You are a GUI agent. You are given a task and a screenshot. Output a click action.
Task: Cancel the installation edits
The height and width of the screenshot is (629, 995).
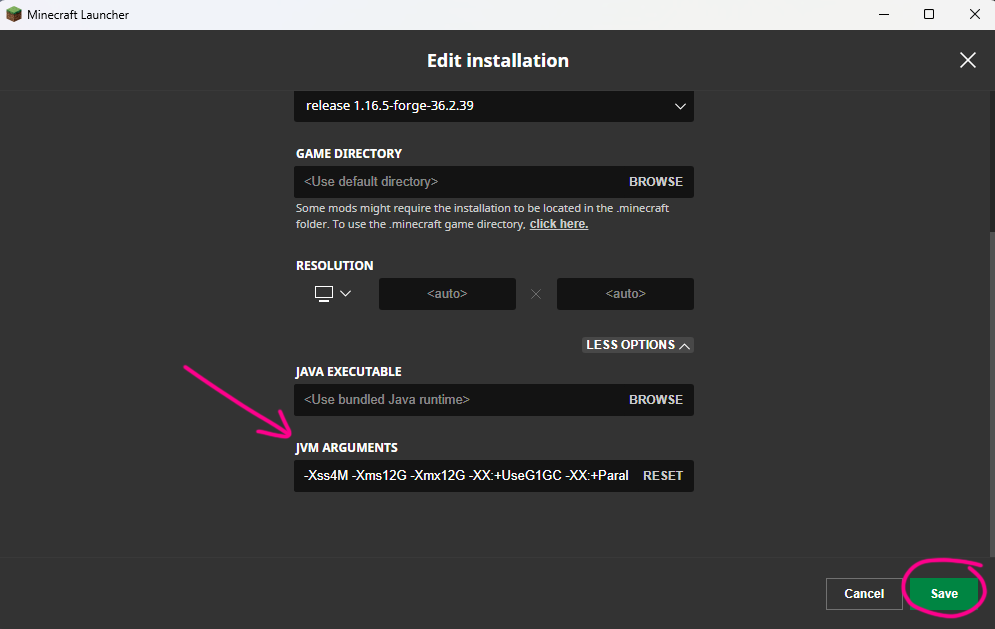864,594
